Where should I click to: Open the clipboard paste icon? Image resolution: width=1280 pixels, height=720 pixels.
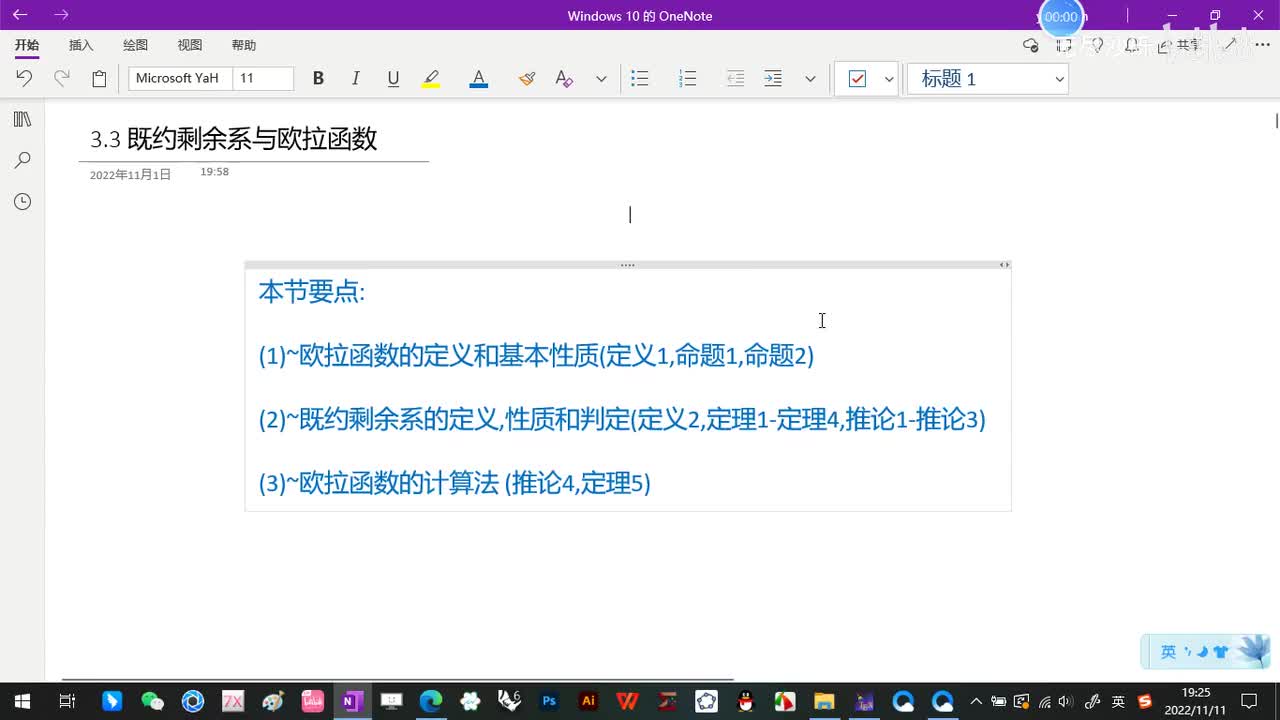(99, 78)
